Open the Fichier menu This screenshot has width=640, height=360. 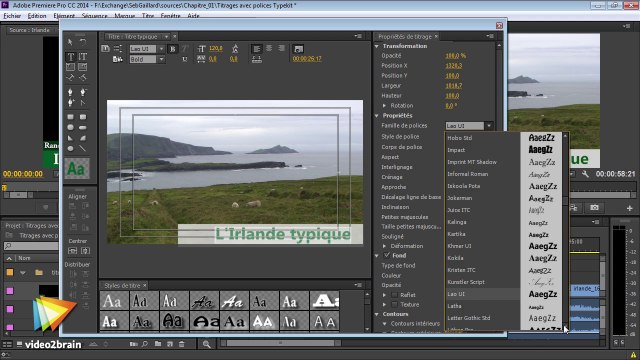point(12,16)
